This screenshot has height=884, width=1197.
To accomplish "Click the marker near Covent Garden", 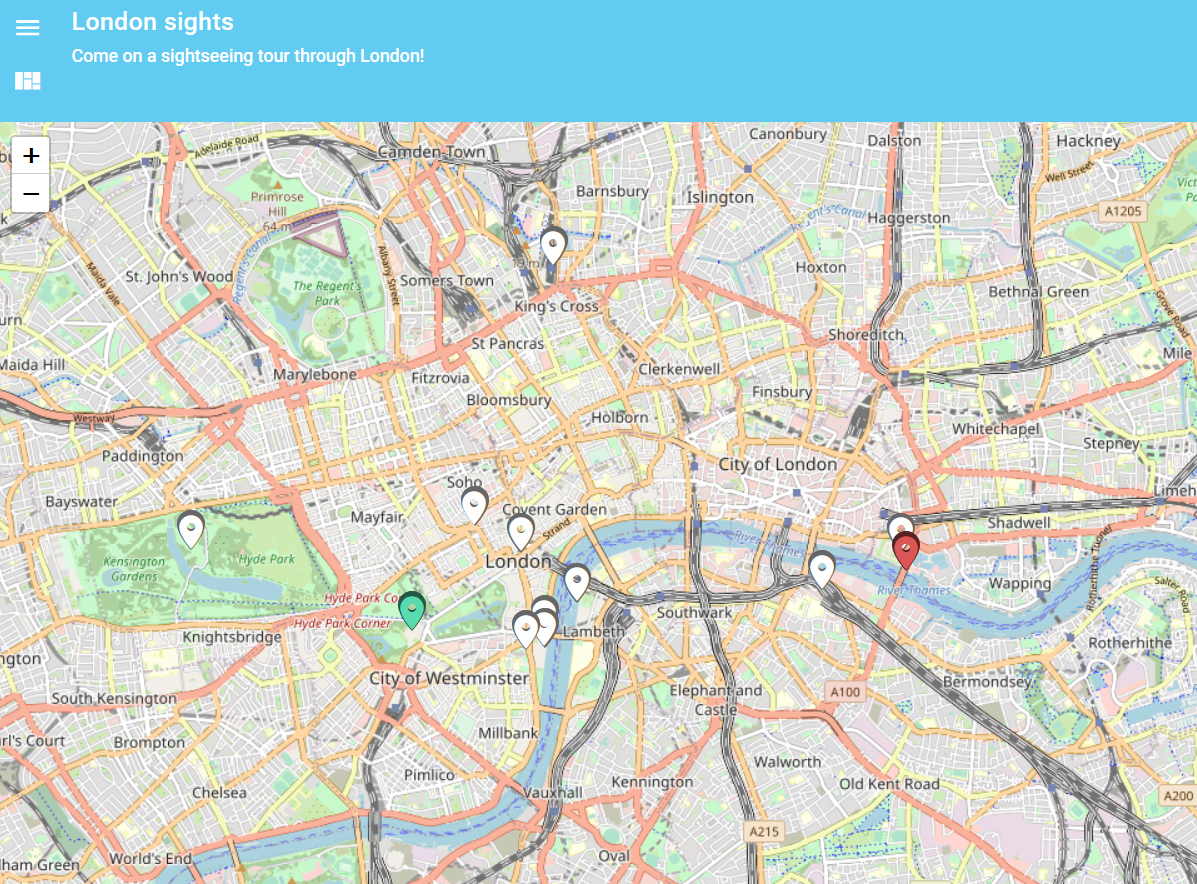I will point(520,531).
